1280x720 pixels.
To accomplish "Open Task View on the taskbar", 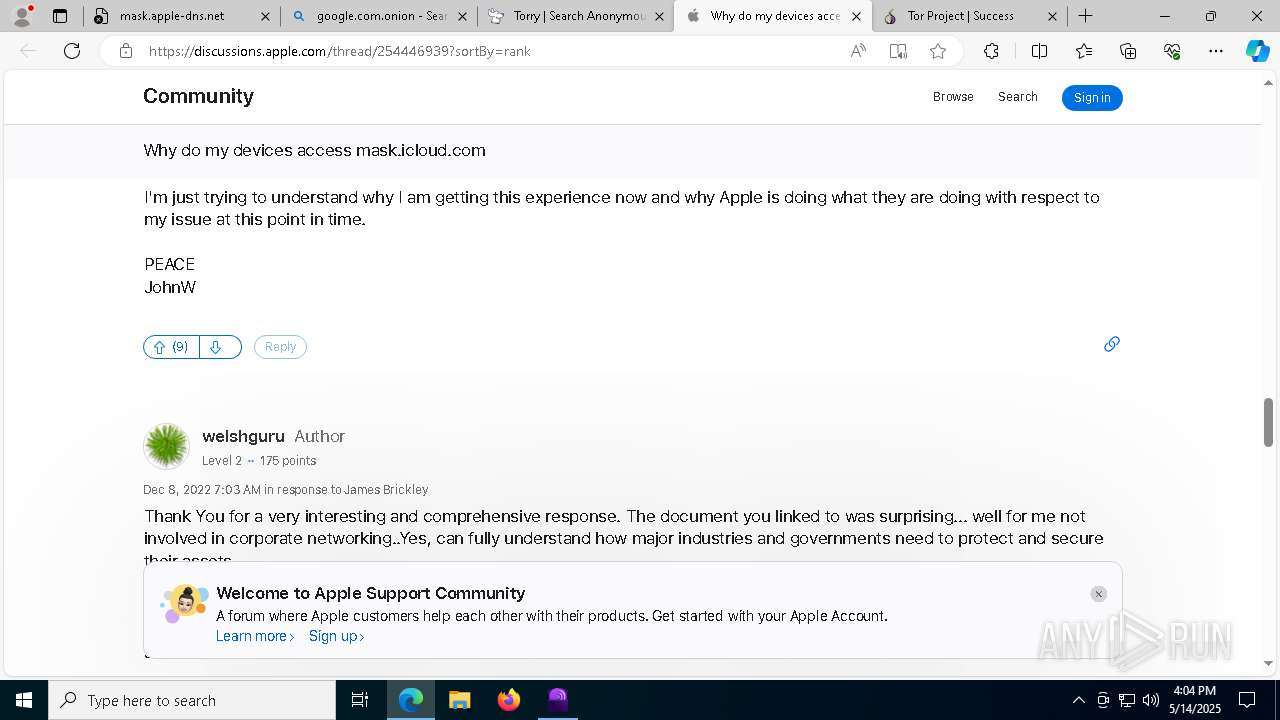I will coord(360,700).
